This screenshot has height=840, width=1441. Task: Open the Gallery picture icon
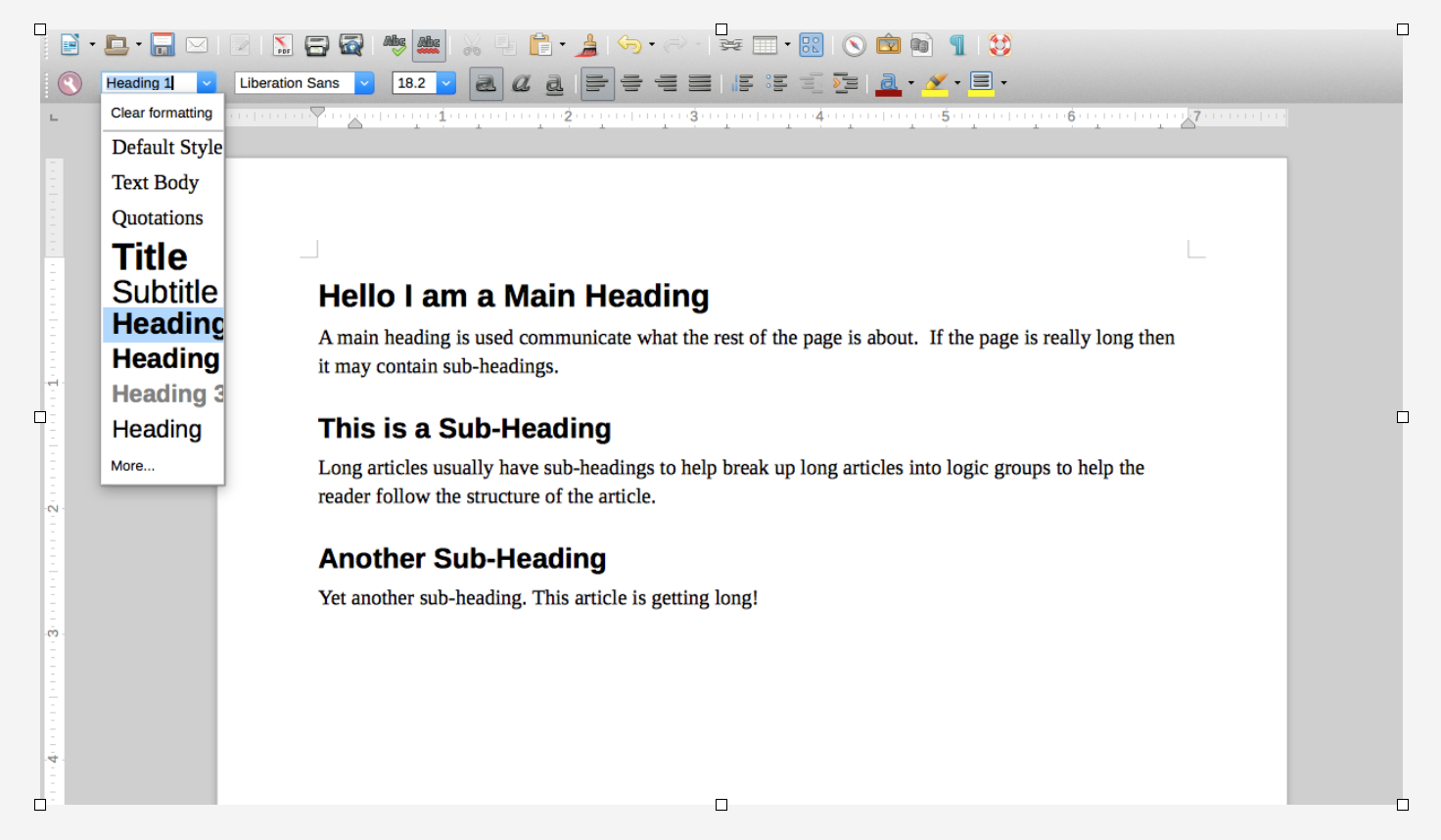click(889, 45)
